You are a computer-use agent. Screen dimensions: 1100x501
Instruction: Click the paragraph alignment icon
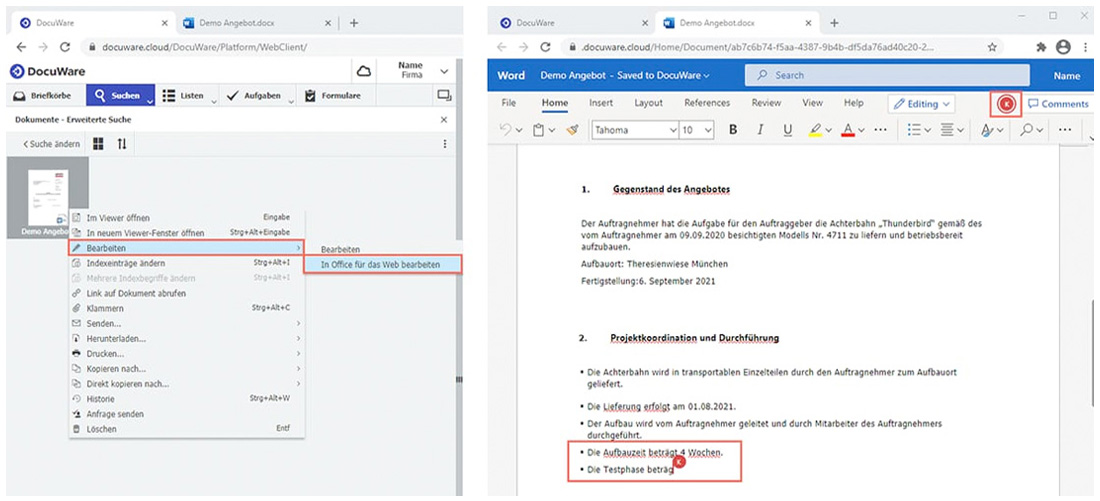coord(948,130)
